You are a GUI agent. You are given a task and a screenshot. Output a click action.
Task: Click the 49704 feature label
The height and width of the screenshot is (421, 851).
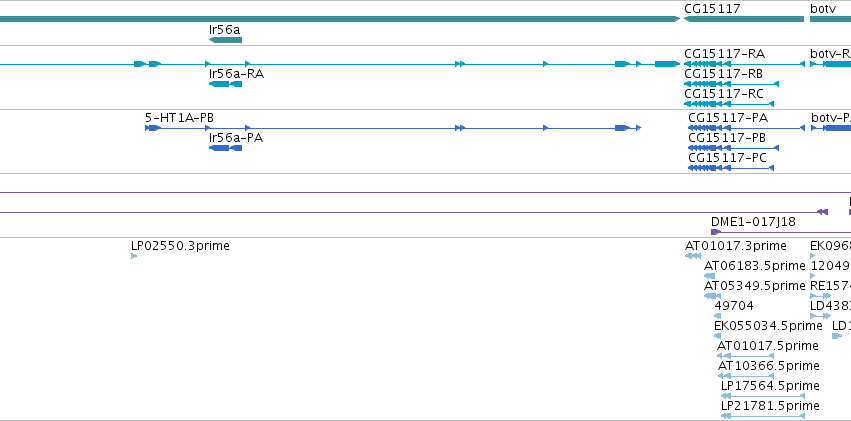coord(734,306)
